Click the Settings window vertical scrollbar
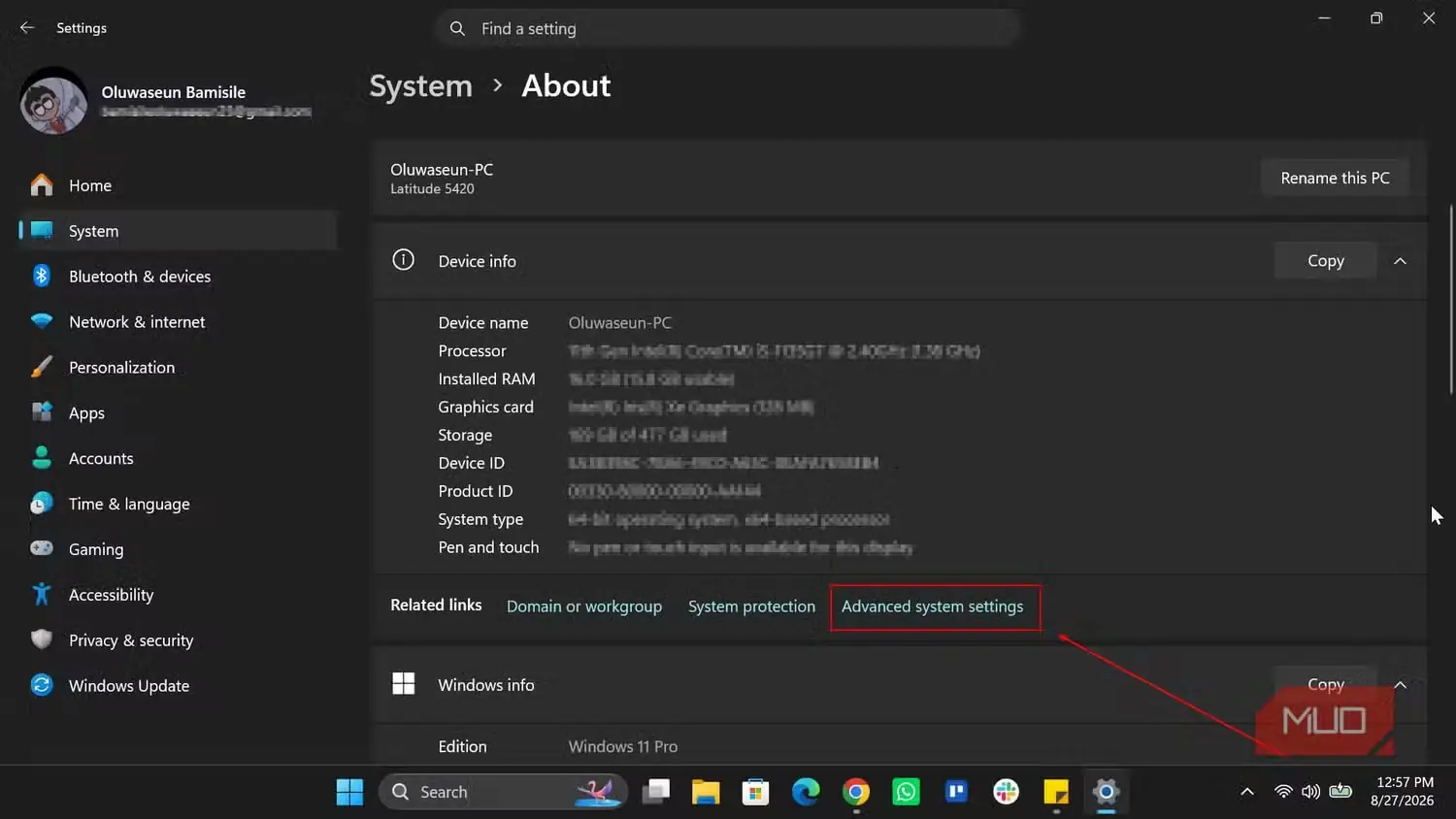 click(x=1451, y=299)
